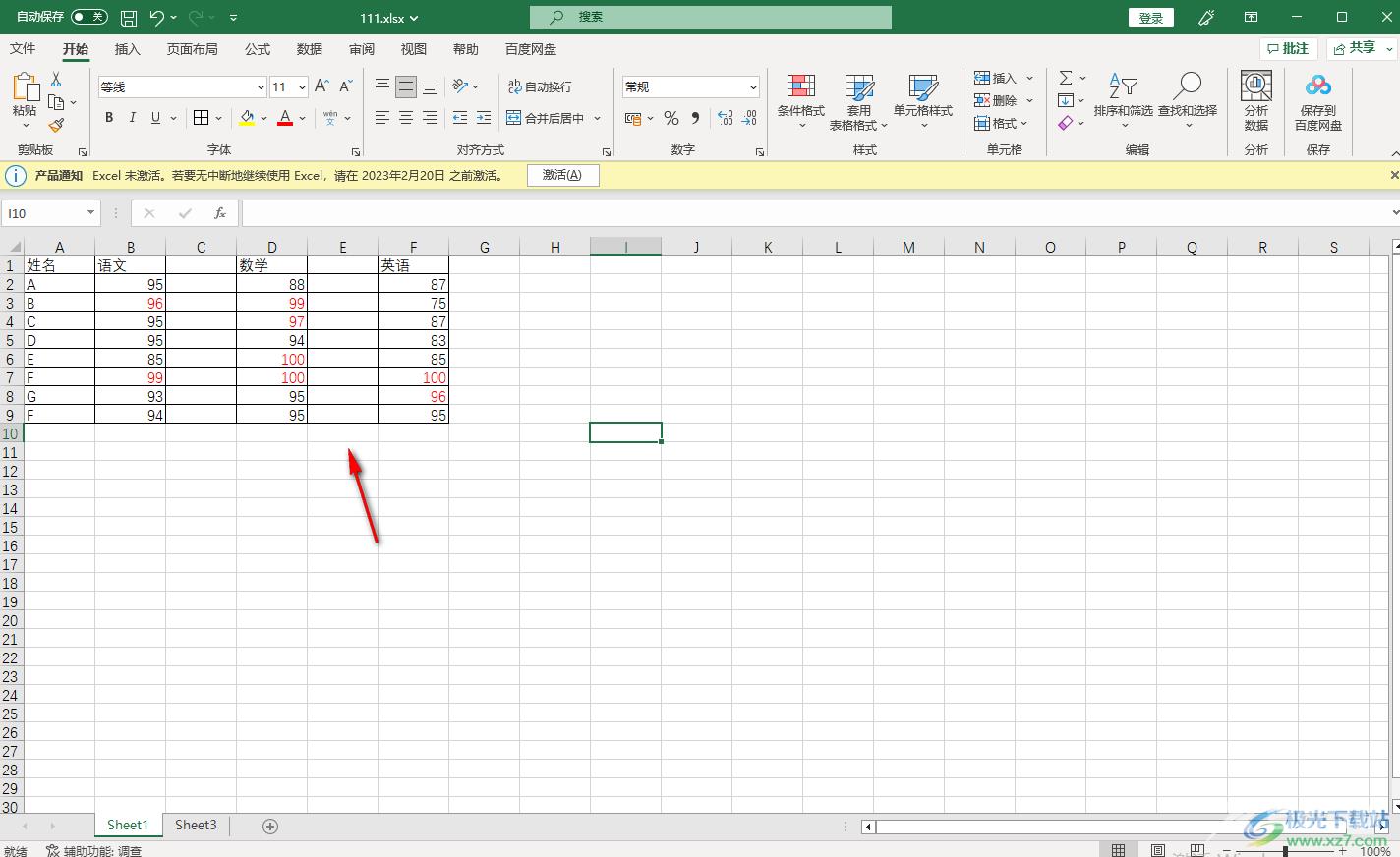The height and width of the screenshot is (857, 1400).
Task: Open Format as Table (套用表格格式) dropdown
Action: click(858, 101)
